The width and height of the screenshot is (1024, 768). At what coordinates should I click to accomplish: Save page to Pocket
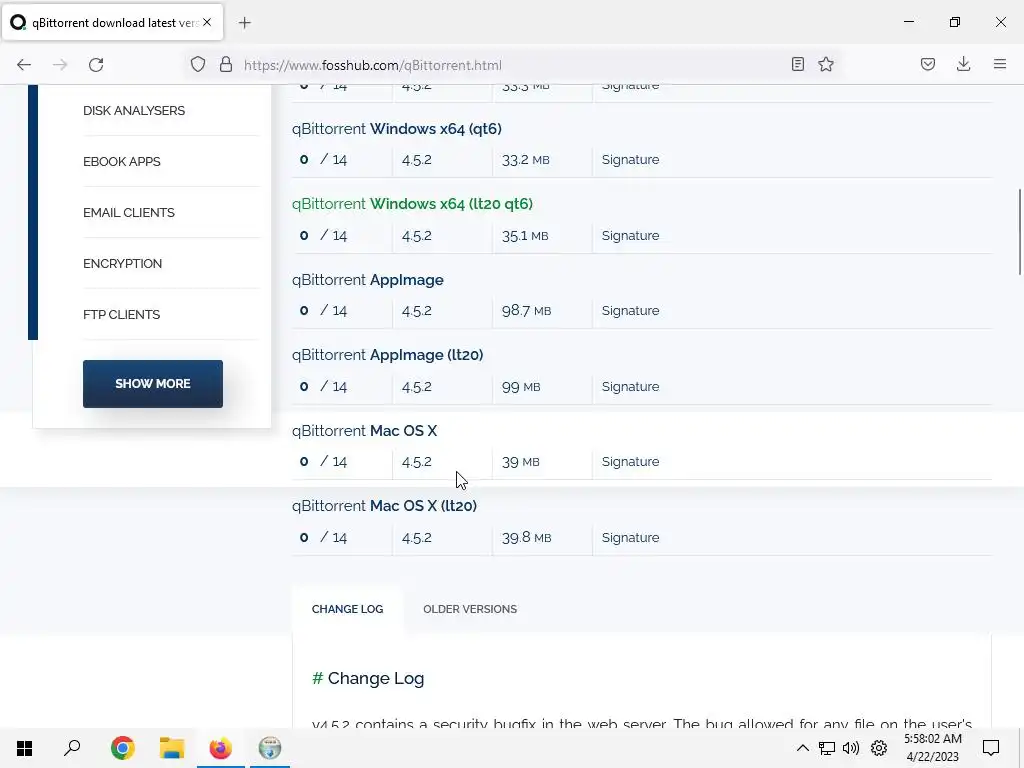(x=928, y=64)
